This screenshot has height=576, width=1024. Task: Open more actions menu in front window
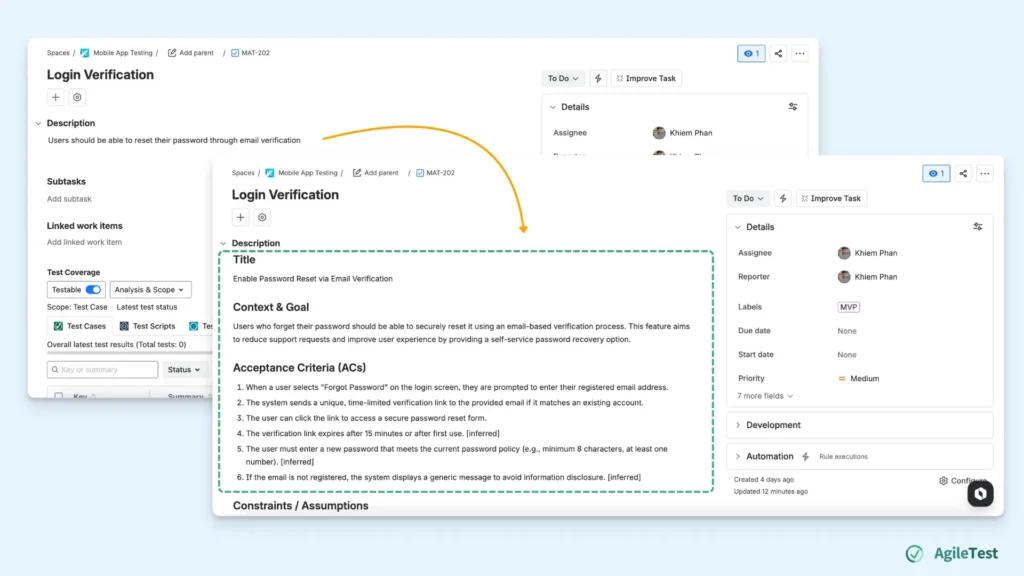(x=985, y=173)
